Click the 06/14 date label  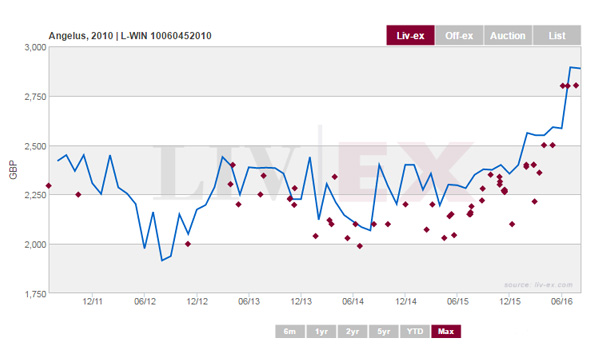coord(353,301)
